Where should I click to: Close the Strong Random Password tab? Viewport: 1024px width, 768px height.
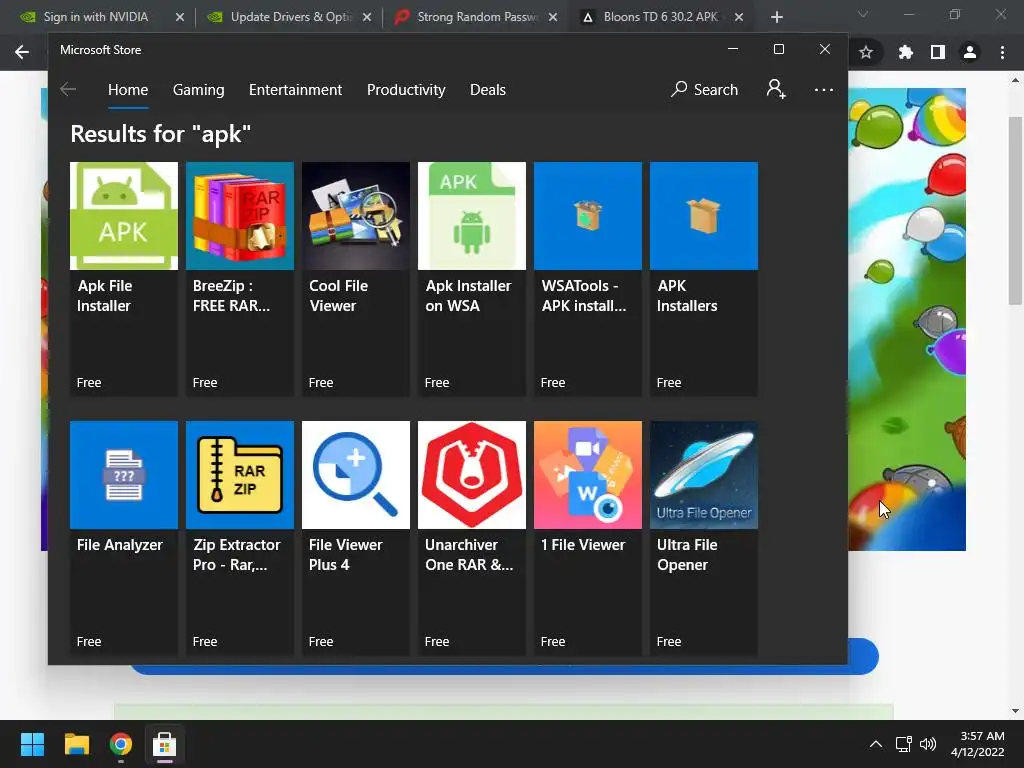[553, 17]
